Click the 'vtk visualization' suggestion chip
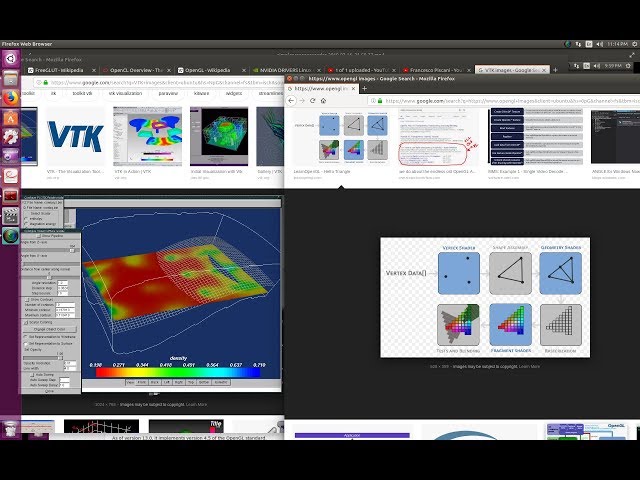Viewport: 640px width, 480px height. click(125, 93)
